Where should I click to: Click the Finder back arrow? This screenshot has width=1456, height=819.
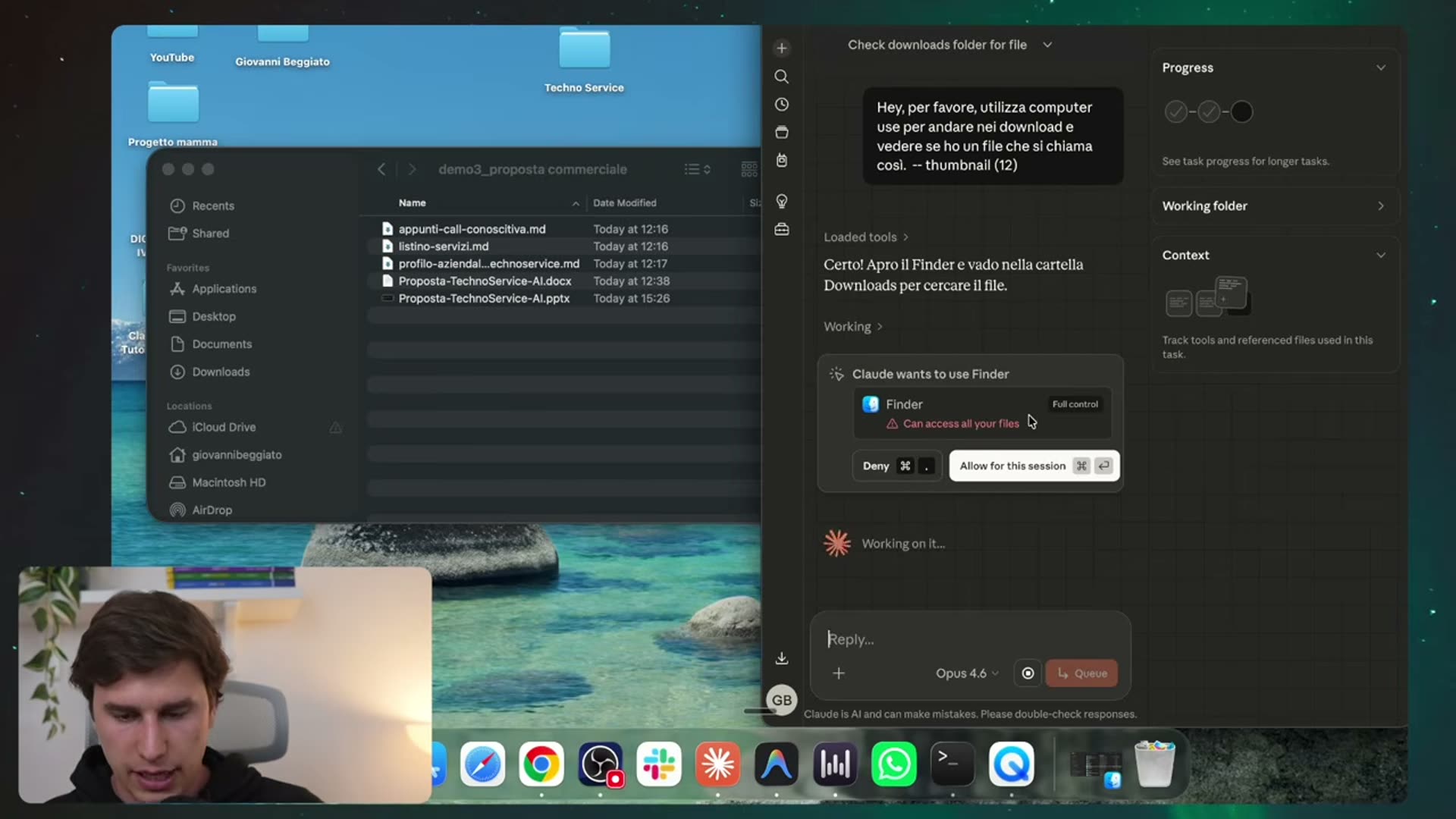tap(381, 169)
